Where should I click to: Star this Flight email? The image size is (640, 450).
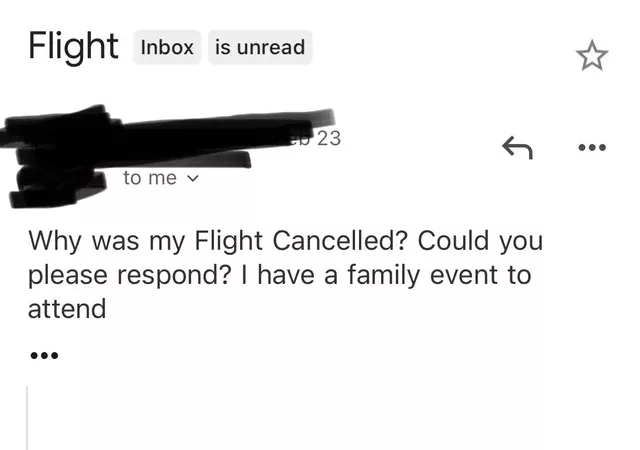(x=591, y=55)
